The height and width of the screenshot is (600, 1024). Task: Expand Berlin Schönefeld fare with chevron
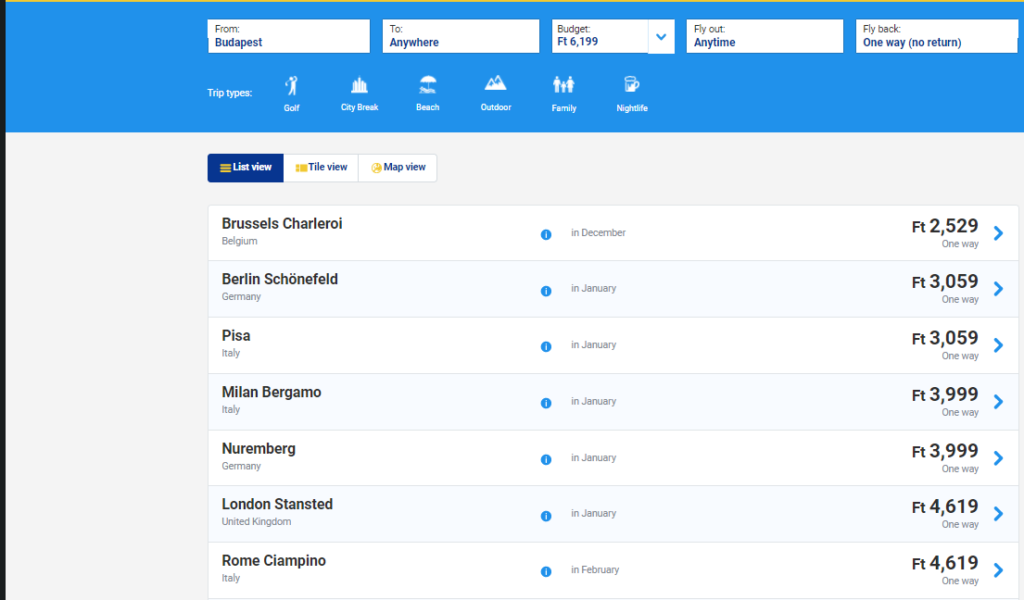(998, 289)
